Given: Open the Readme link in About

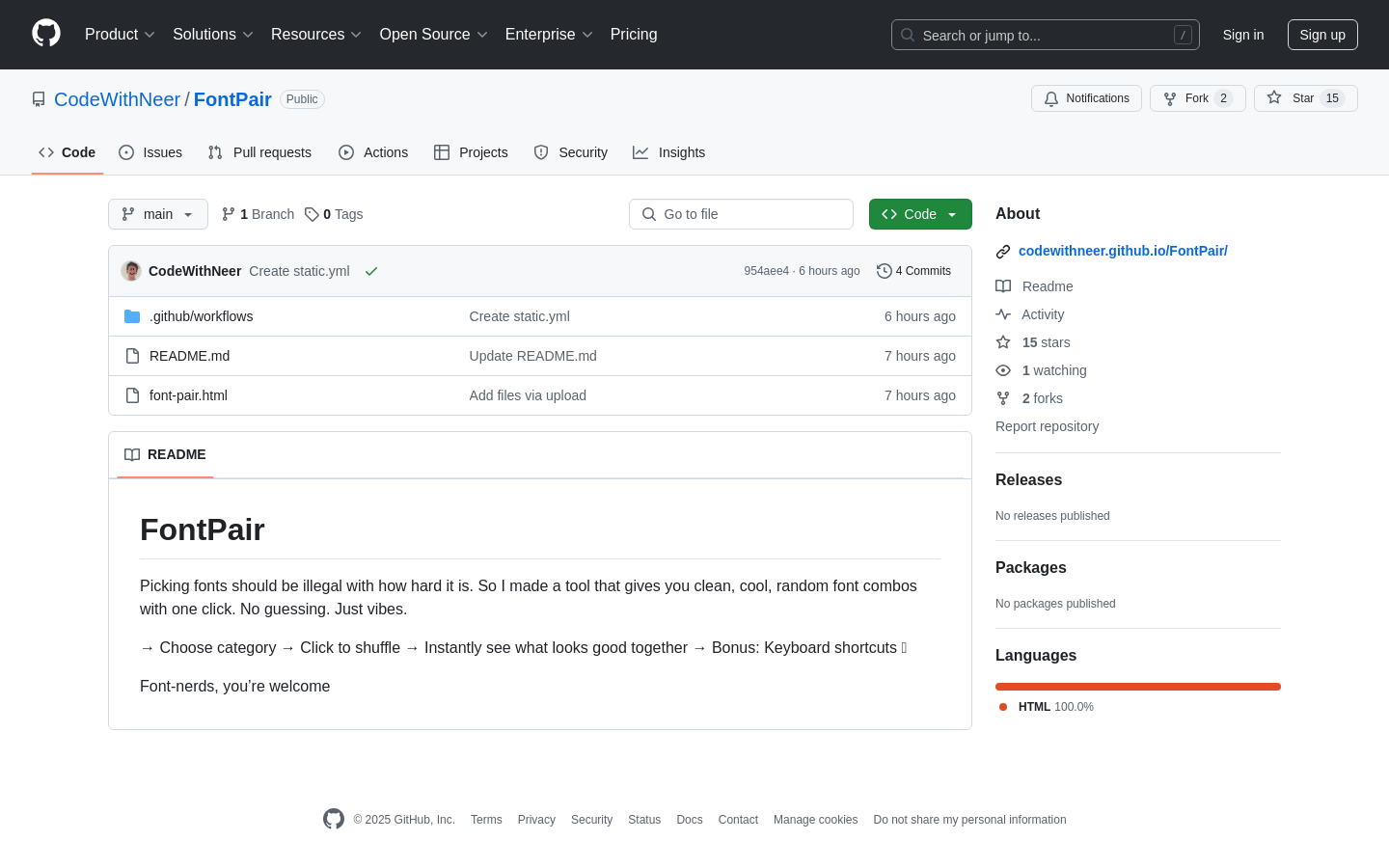Looking at the screenshot, I should 1034,286.
